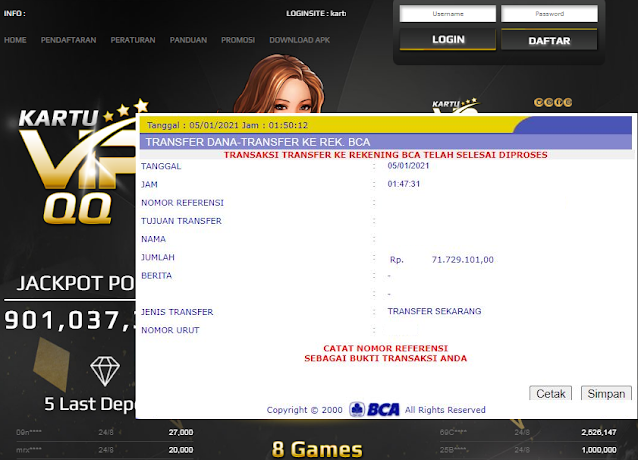The image size is (638, 460).
Task: Select the transfer amount 71.729.101,00
Action: (x=463, y=259)
